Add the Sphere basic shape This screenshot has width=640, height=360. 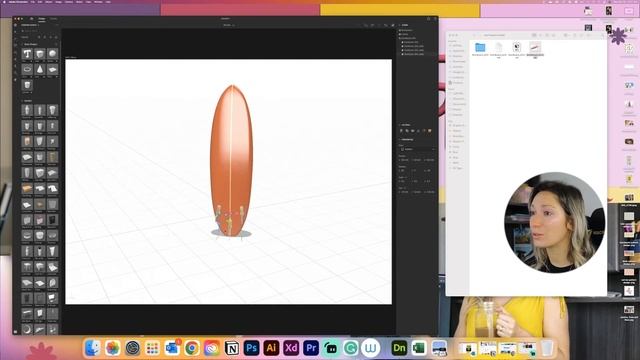(x=52, y=53)
